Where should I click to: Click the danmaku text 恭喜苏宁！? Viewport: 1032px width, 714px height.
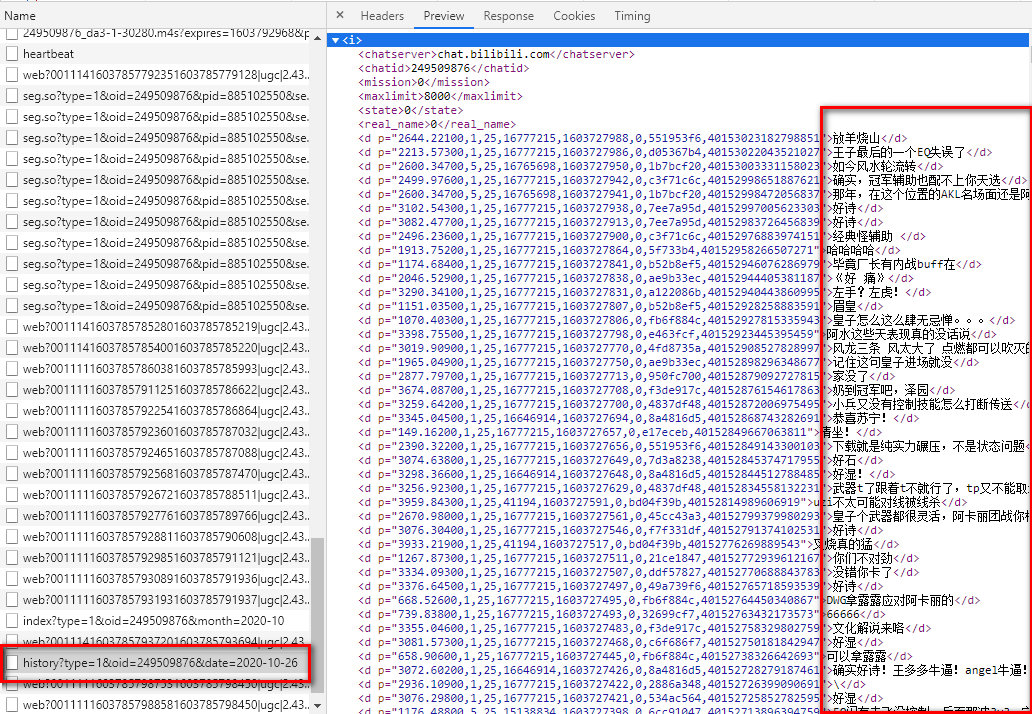pos(862,418)
